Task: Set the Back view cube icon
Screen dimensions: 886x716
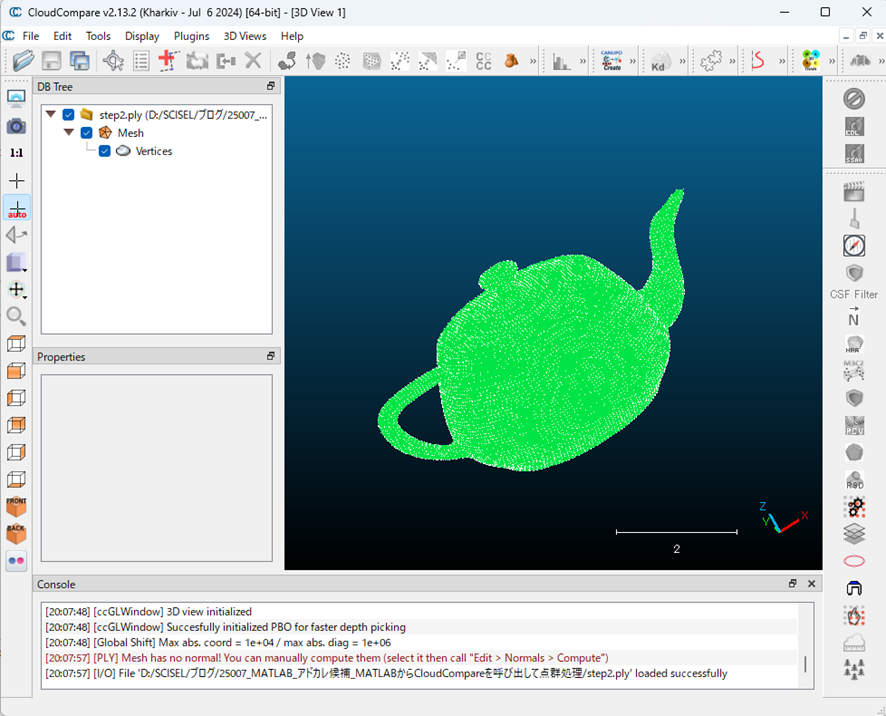Action: [17, 533]
